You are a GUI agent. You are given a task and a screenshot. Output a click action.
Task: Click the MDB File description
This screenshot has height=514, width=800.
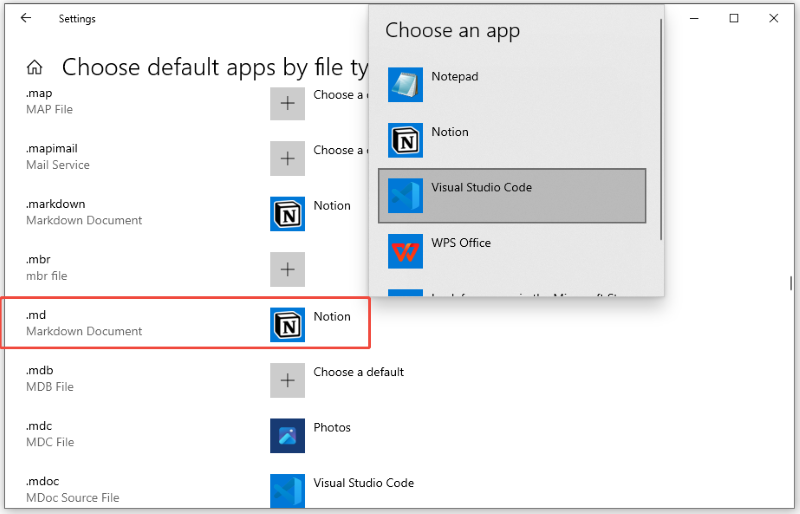[x=49, y=387]
